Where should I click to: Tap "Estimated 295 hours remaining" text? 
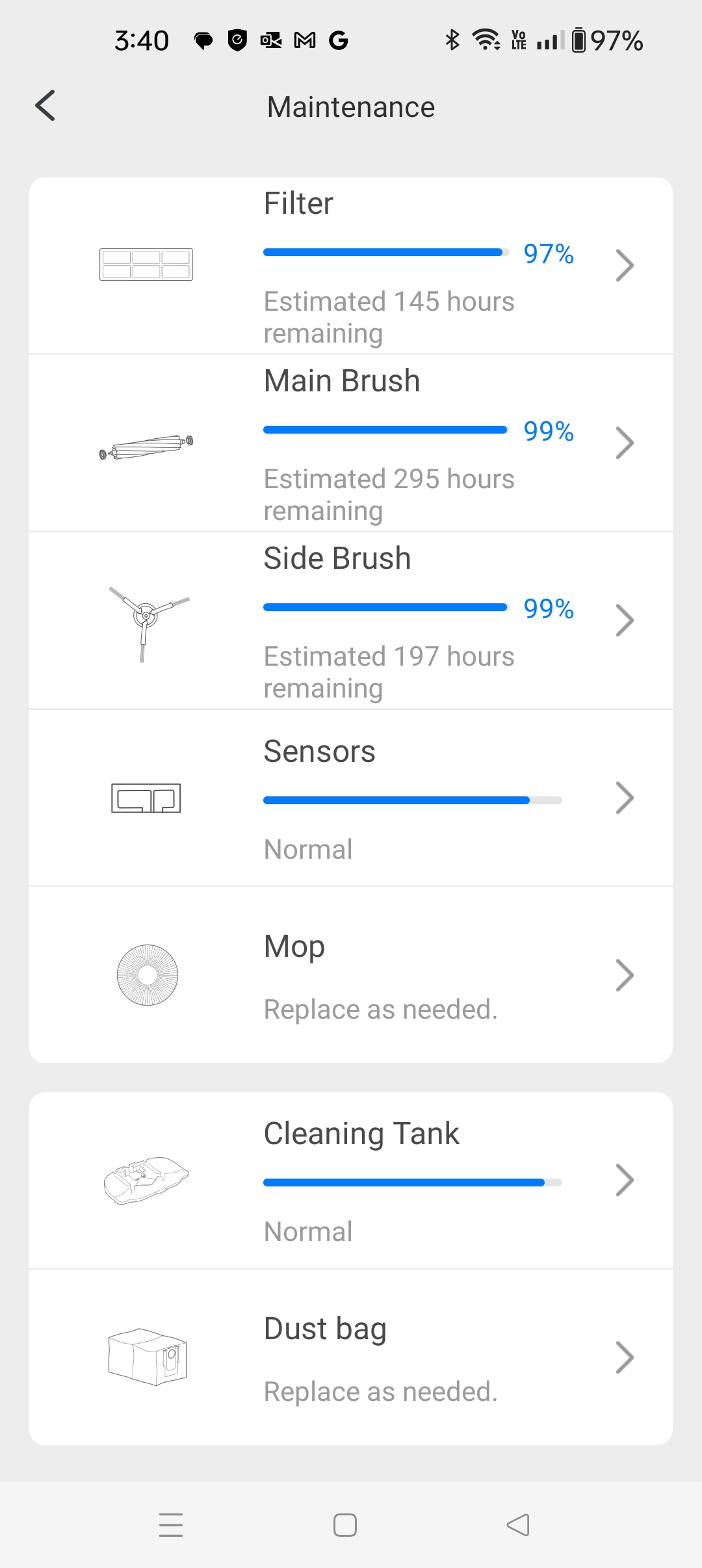(389, 495)
